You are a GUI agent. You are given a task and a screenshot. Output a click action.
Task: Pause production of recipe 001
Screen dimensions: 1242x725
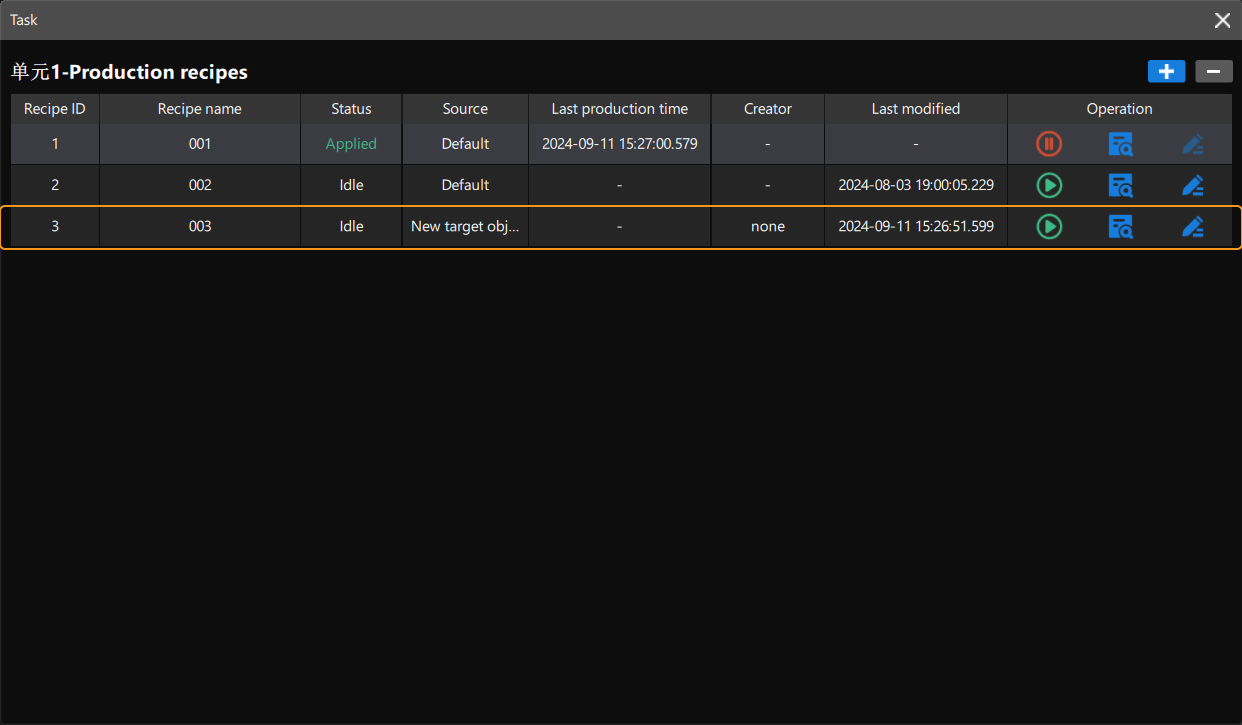(x=1048, y=144)
